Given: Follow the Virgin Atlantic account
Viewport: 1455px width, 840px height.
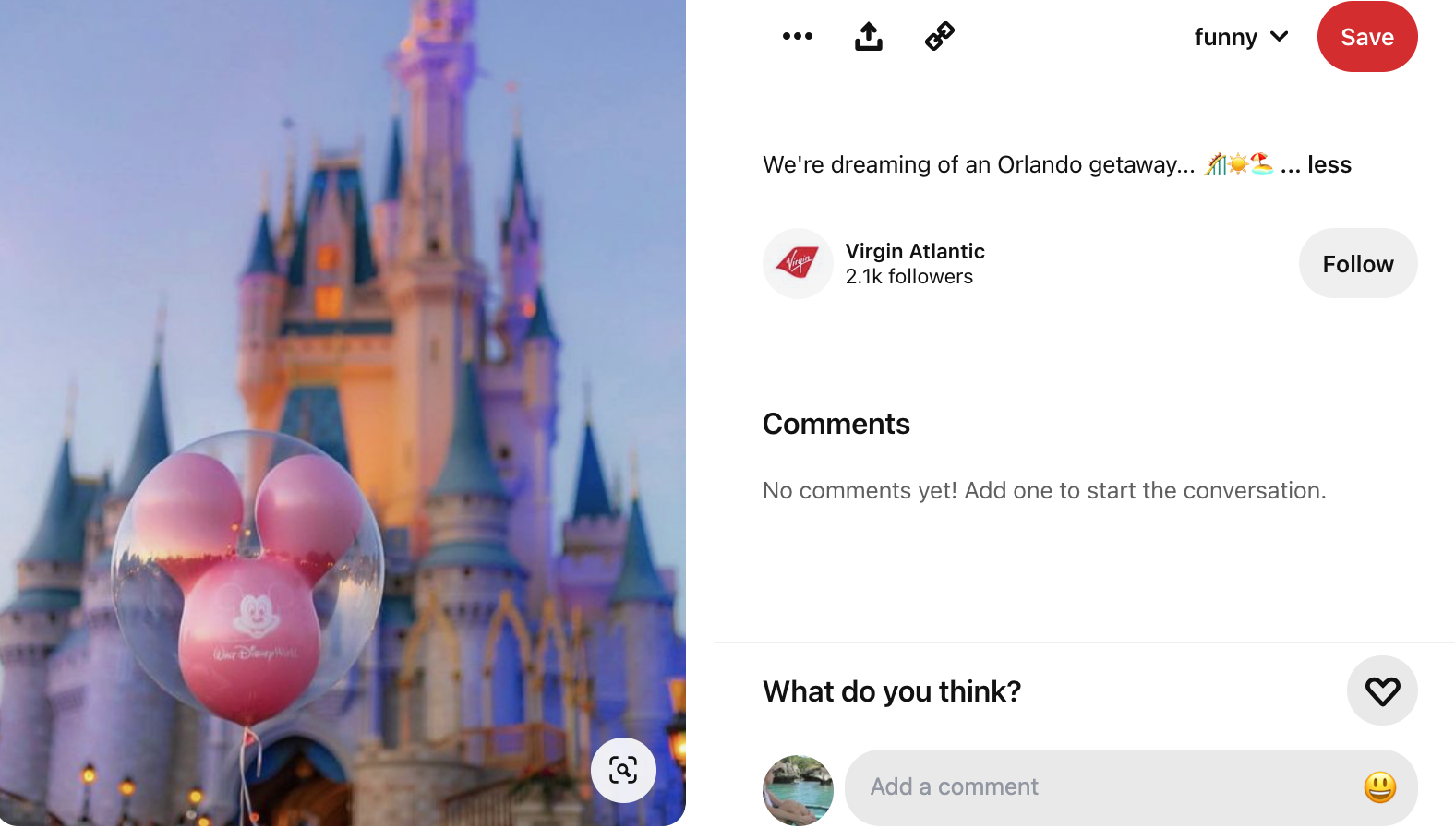Looking at the screenshot, I should 1358,264.
